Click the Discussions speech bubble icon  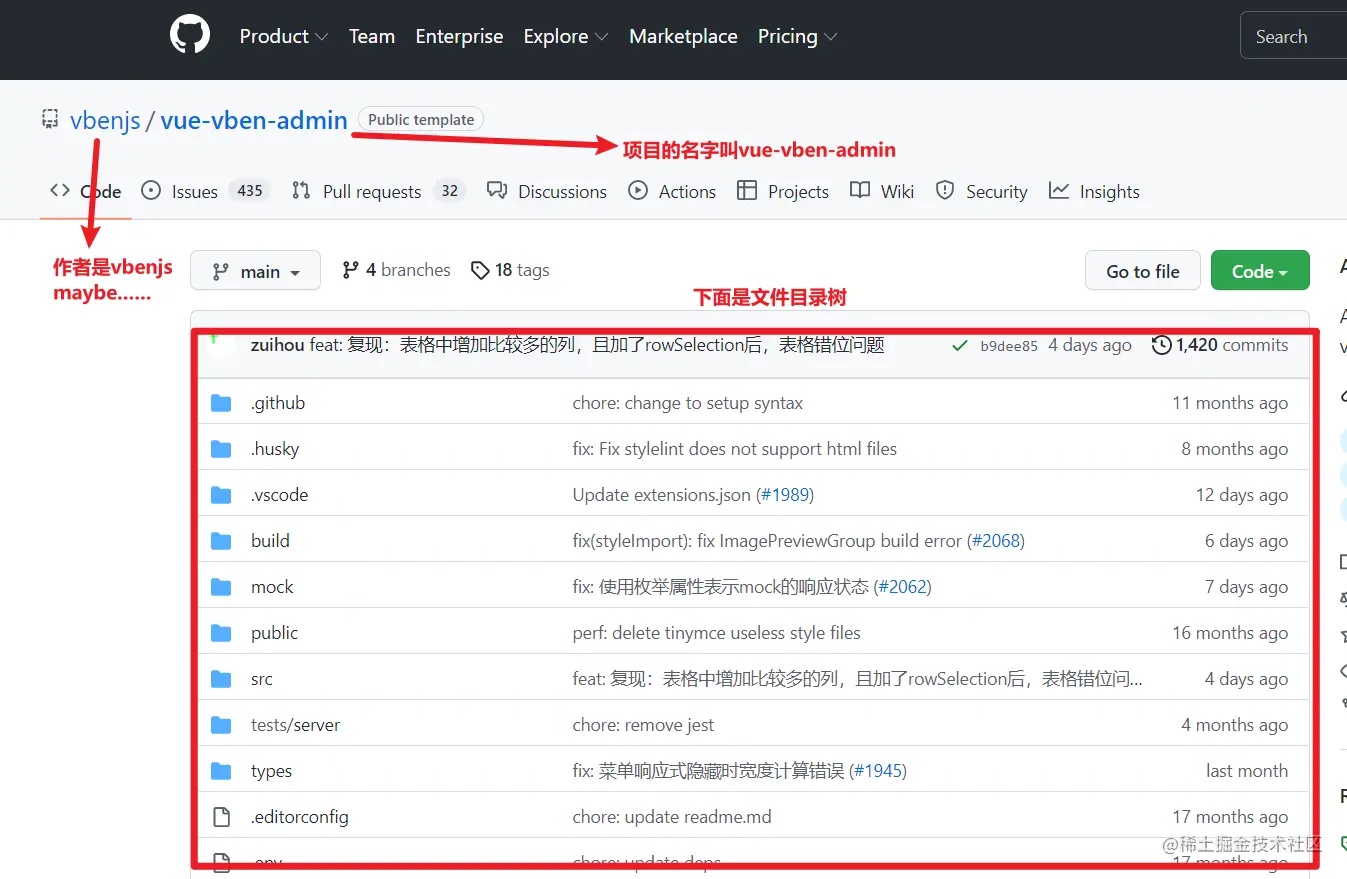pyautogui.click(x=497, y=190)
